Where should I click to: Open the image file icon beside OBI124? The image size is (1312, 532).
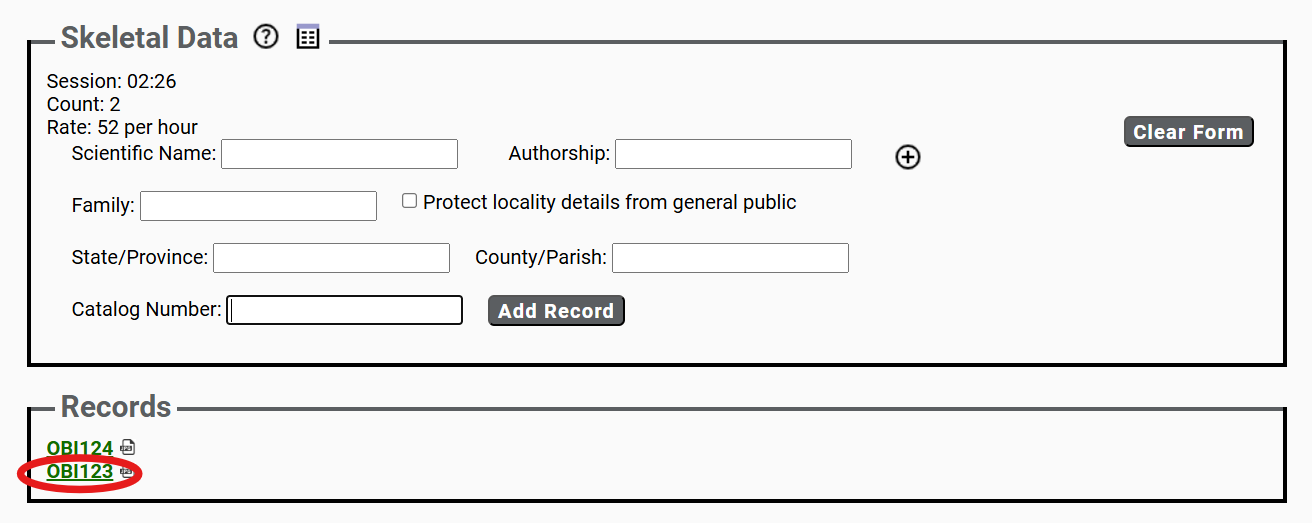coord(127,447)
